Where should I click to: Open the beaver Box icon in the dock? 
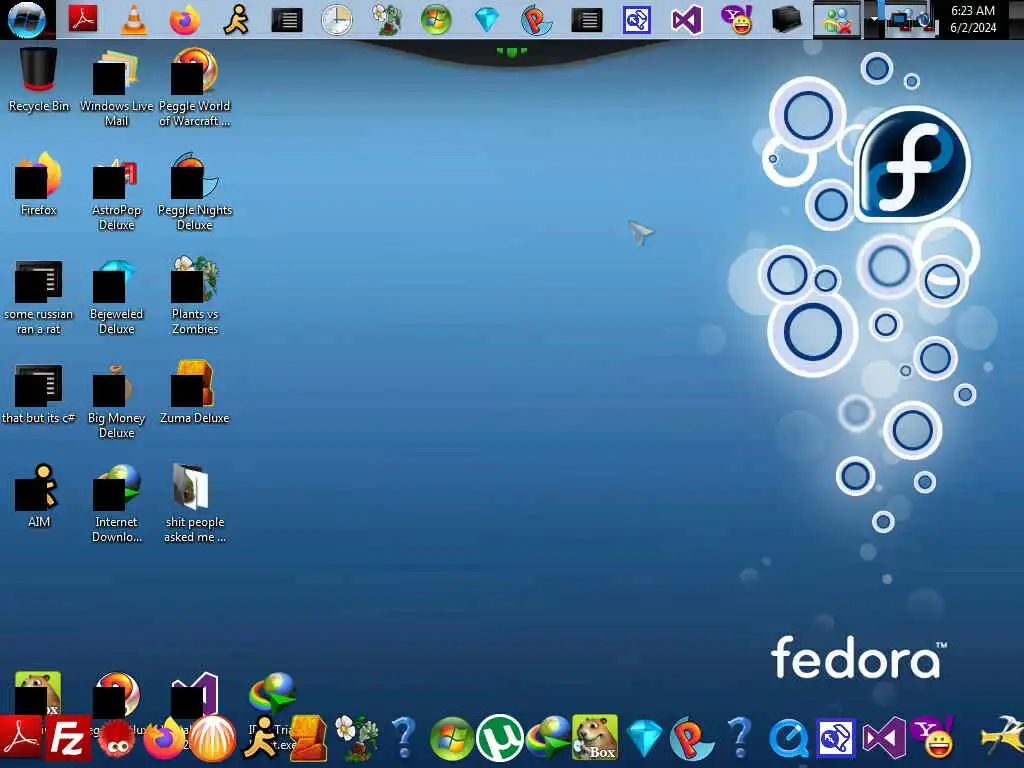click(x=595, y=738)
